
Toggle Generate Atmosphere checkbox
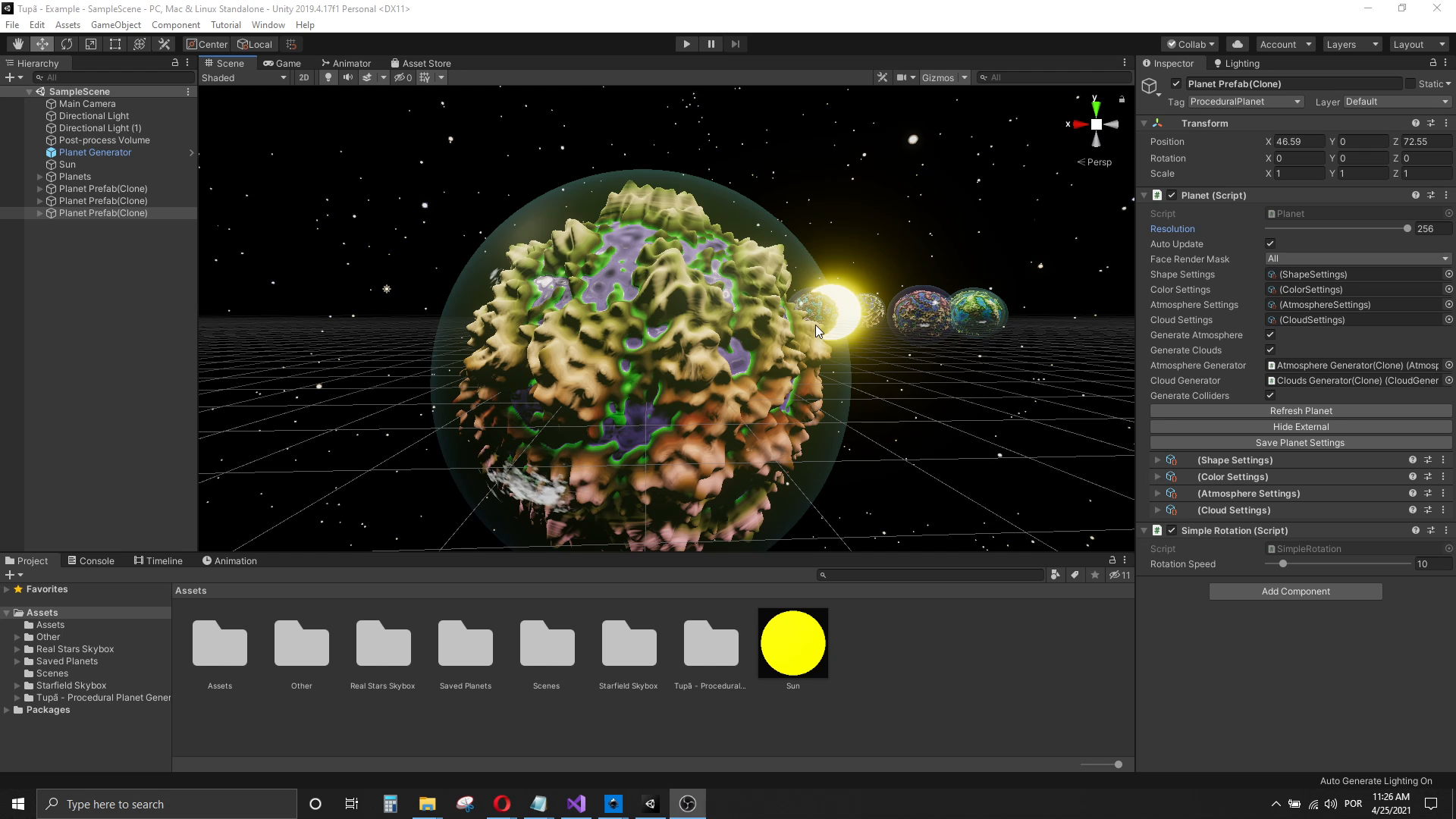(x=1270, y=334)
